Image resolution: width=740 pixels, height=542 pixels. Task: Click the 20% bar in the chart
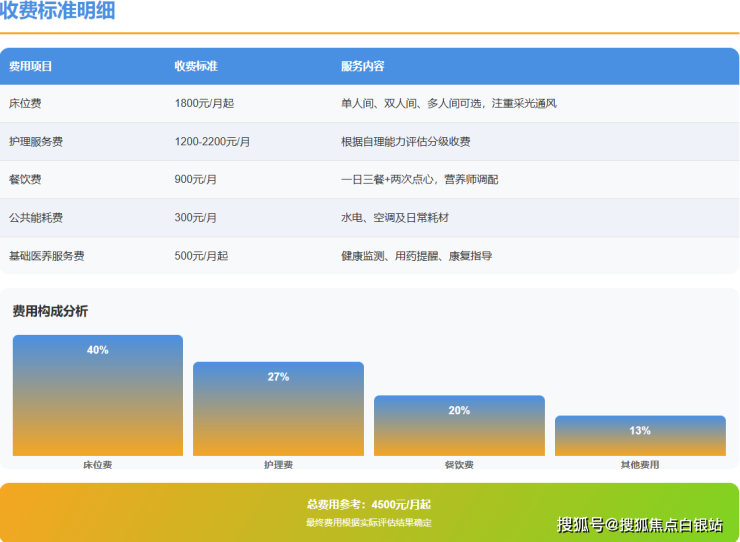459,426
